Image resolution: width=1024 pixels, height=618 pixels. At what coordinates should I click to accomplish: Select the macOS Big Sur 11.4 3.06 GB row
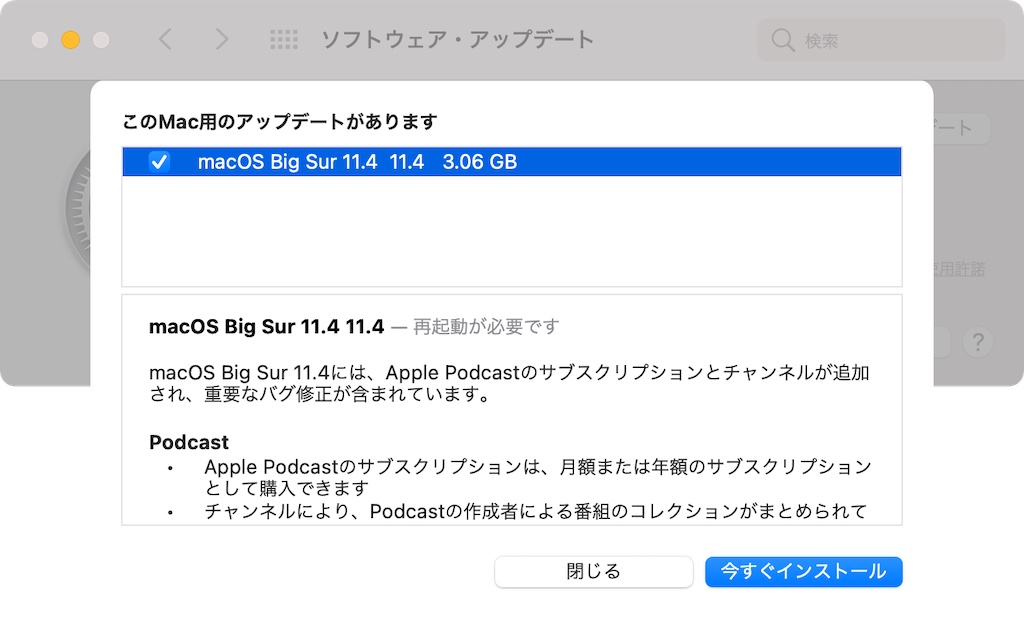(x=512, y=161)
